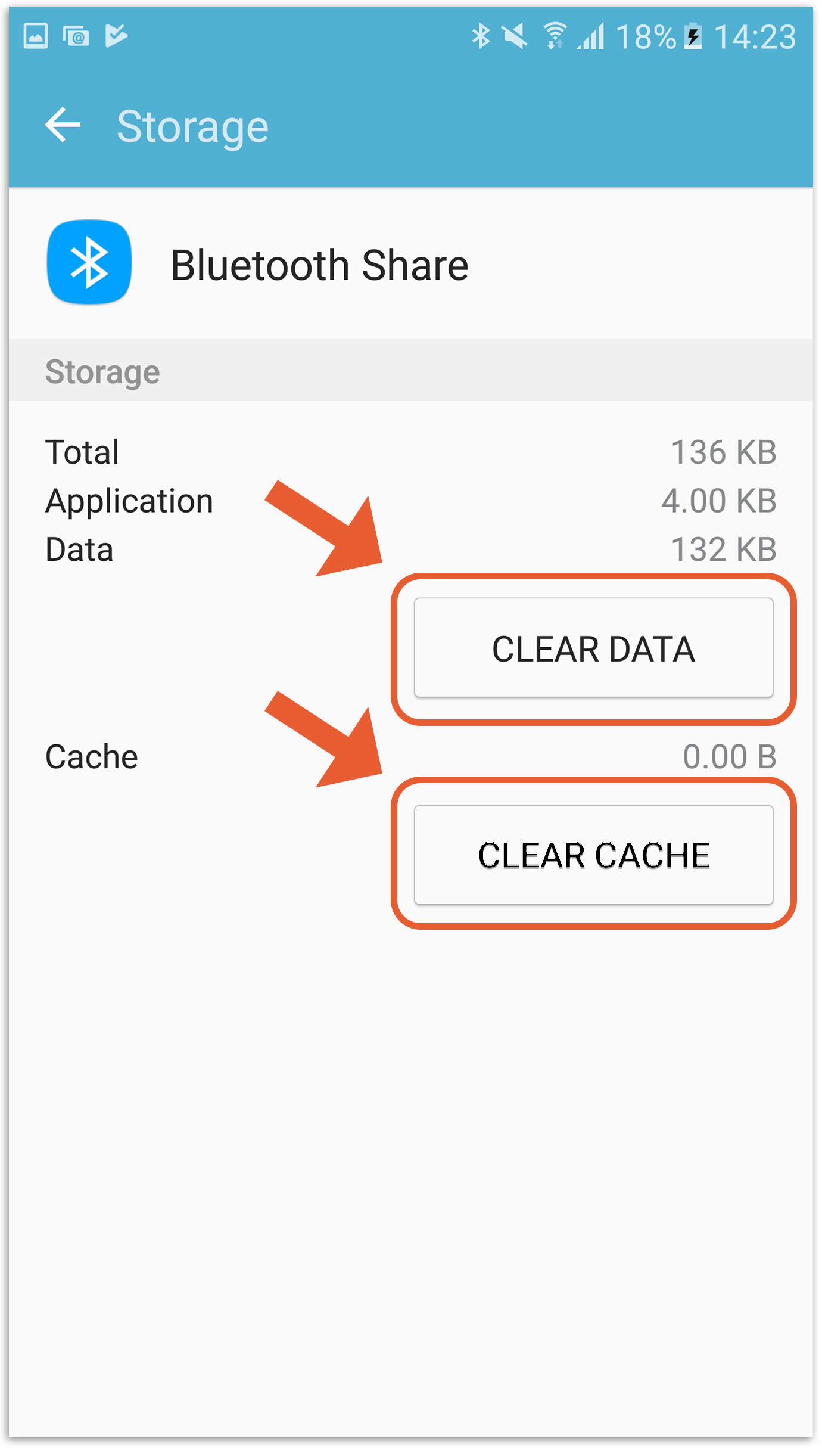Tap the email notification icon in status bar
Viewport: 822px width, 1456px height.
coord(76,36)
